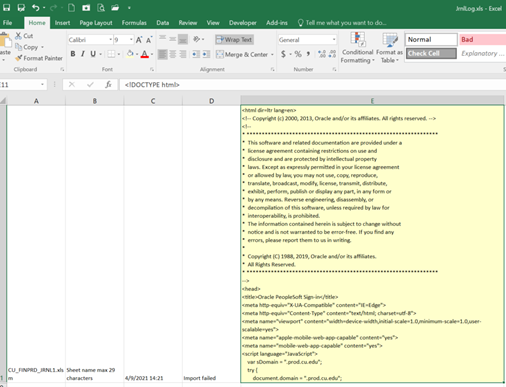Expand Merge & Center dropdown arrow

pyautogui.click(x=272, y=54)
